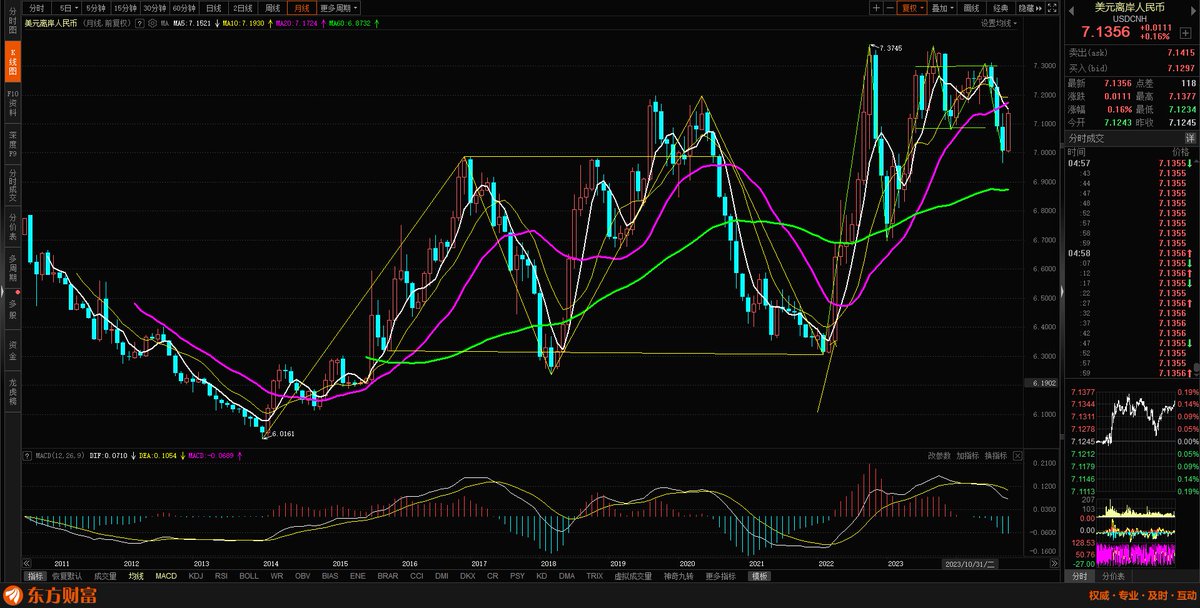
Task: Switch to 分价表 tab at bottom right
Action: (x=1113, y=576)
